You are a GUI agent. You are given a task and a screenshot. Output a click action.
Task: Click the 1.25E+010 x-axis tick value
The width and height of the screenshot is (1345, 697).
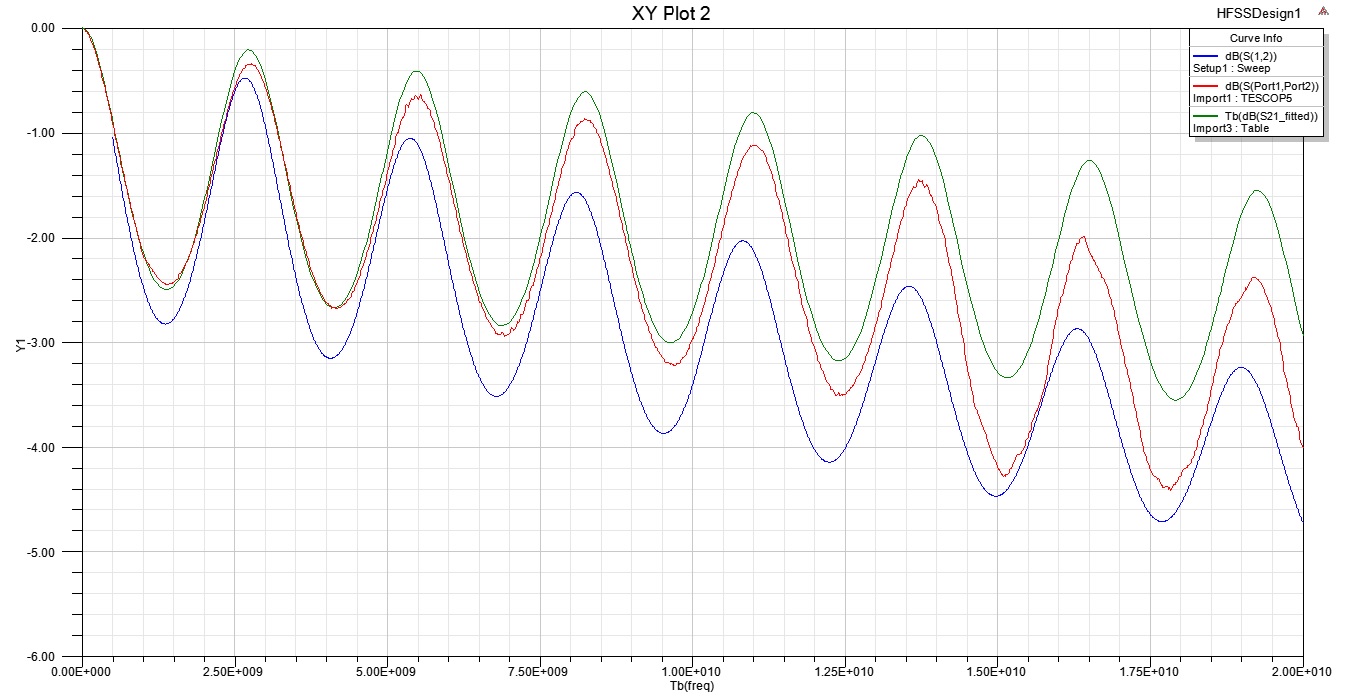point(845,671)
